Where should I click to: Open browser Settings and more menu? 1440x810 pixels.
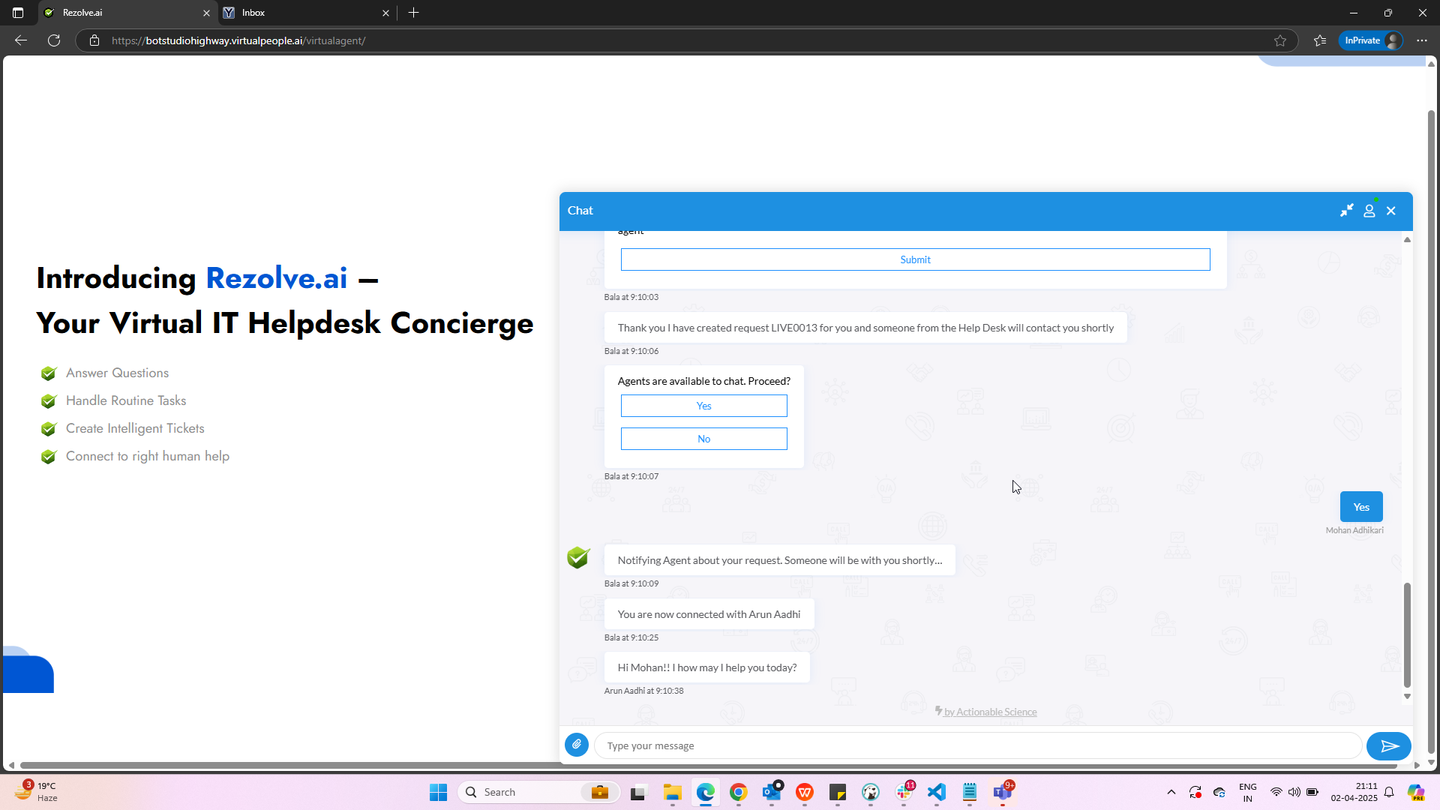tap(1422, 41)
